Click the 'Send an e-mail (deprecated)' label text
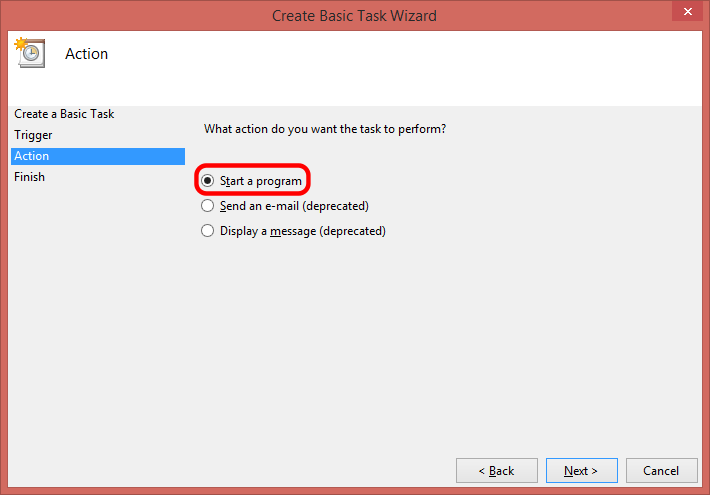This screenshot has width=710, height=495. (x=294, y=206)
